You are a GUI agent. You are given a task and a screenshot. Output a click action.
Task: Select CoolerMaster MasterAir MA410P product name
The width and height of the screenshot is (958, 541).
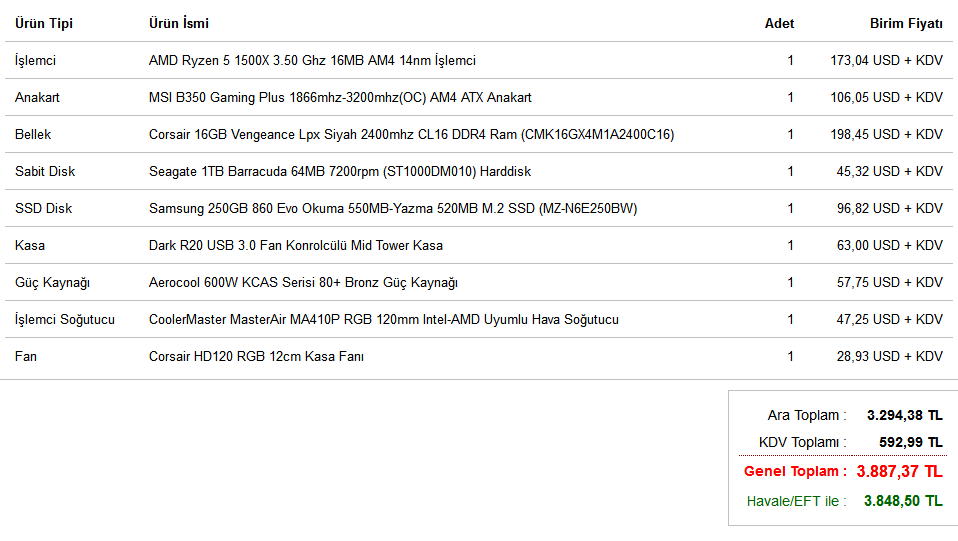(384, 319)
